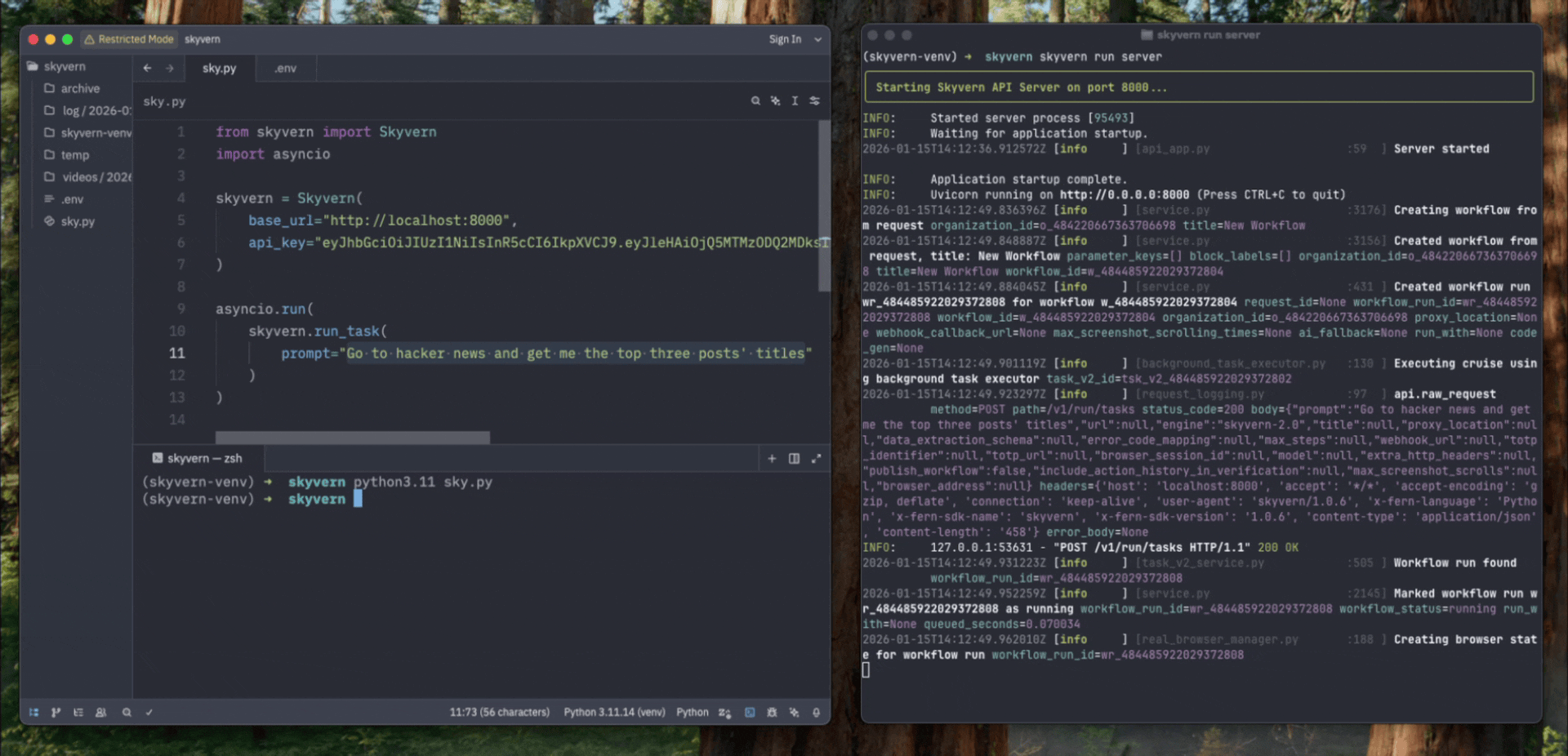This screenshot has height=756, width=1568.
Task: Open the outline panel from status bar
Action: coord(78,713)
